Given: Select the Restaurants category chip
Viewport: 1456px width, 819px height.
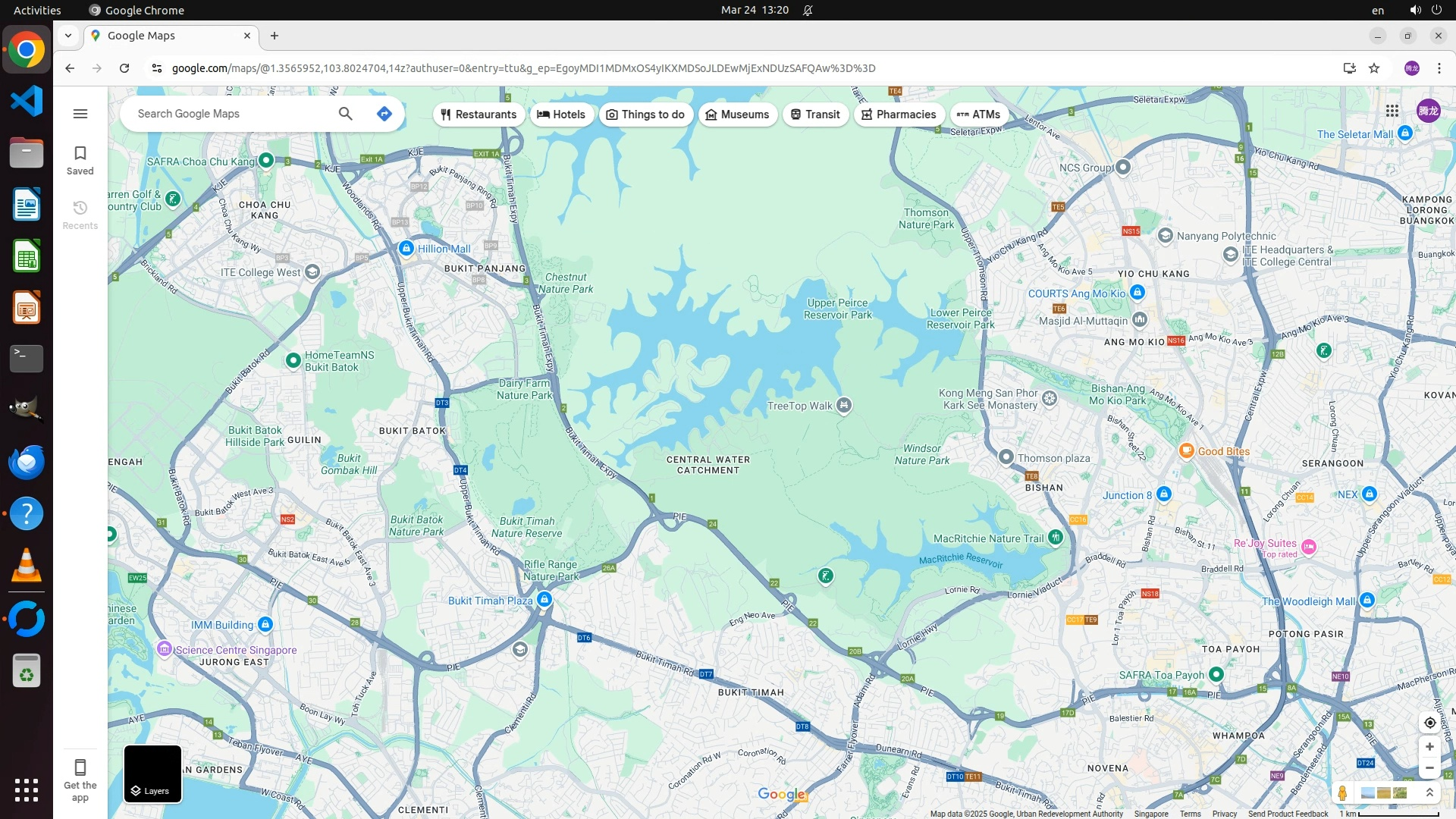Looking at the screenshot, I should (x=479, y=115).
